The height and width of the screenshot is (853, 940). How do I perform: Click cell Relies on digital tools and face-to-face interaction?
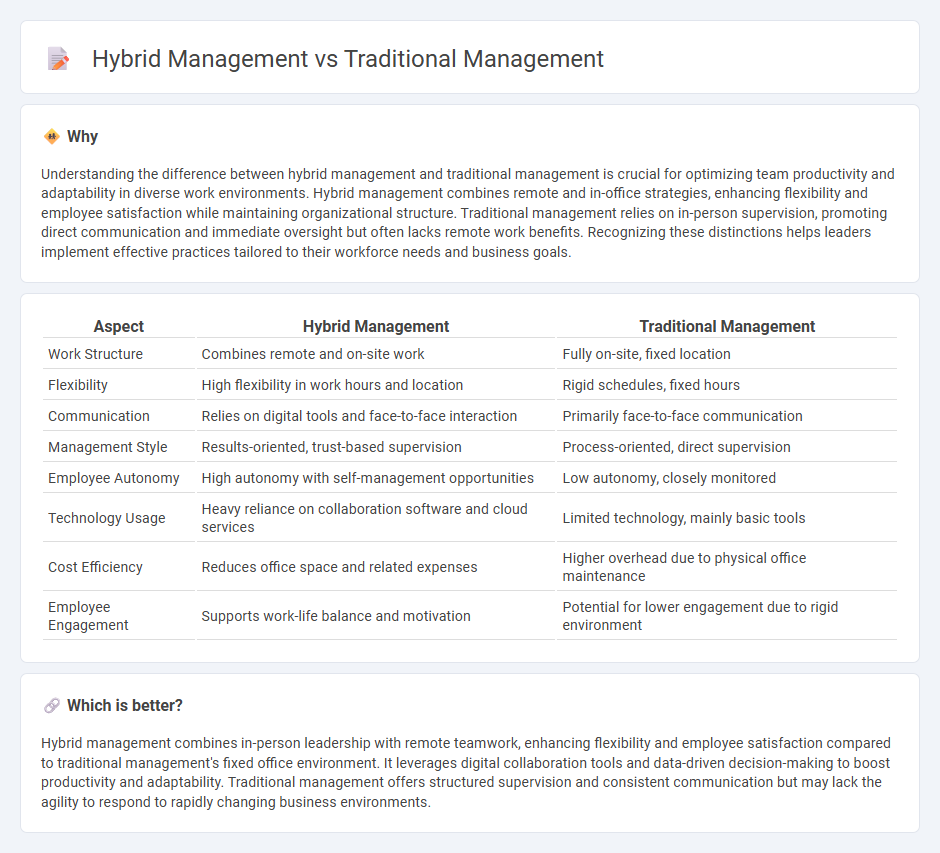[x=376, y=416]
